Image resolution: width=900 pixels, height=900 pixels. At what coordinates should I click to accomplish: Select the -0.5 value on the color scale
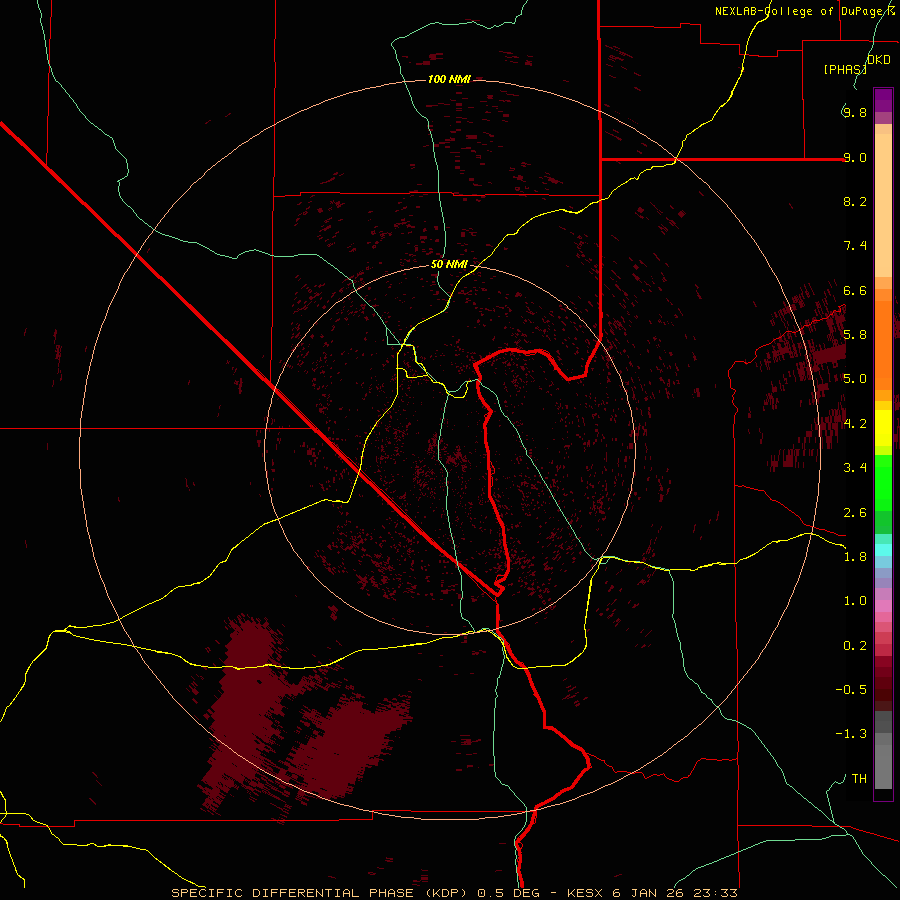click(851, 690)
